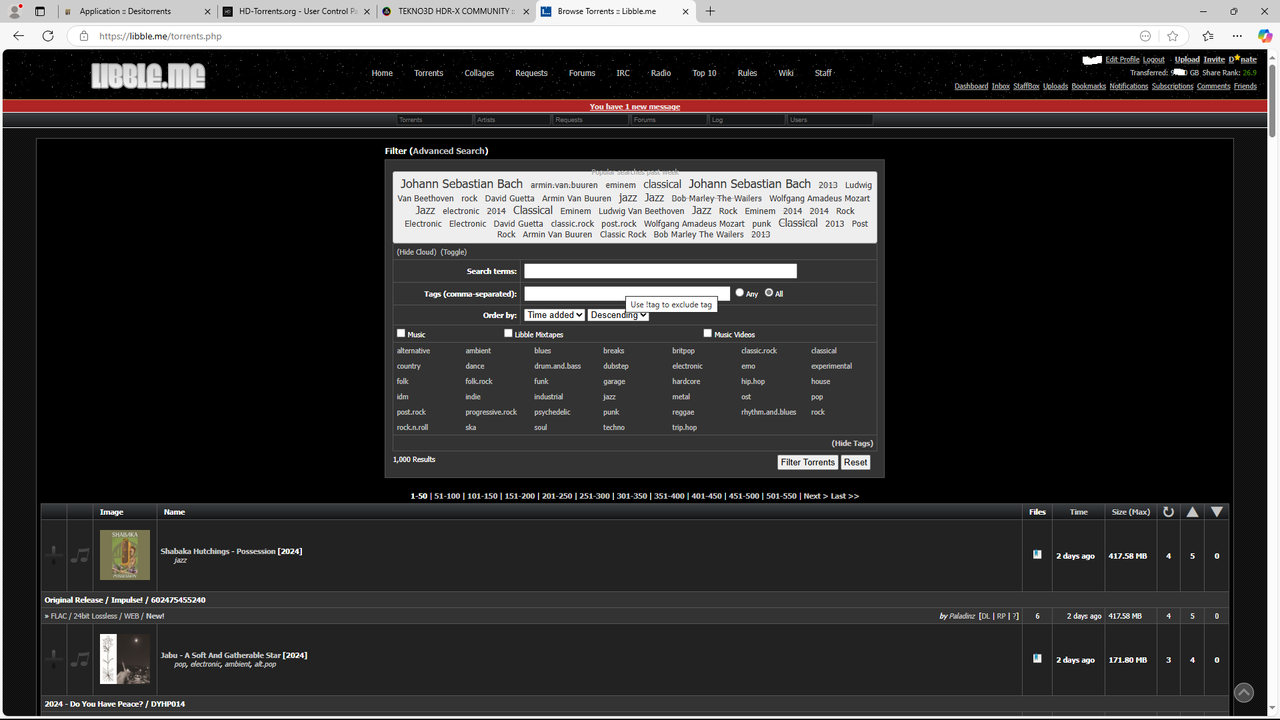Click the Filter Torrents button
Image resolution: width=1280 pixels, height=720 pixels.
pos(808,462)
